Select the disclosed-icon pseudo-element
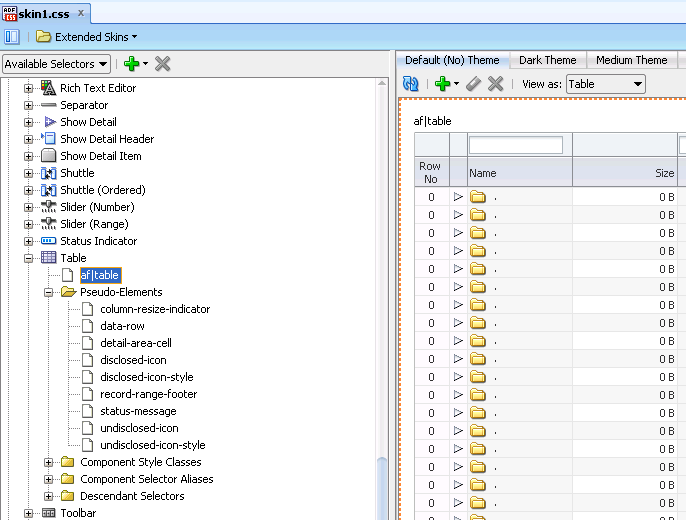686x520 pixels. point(133,360)
